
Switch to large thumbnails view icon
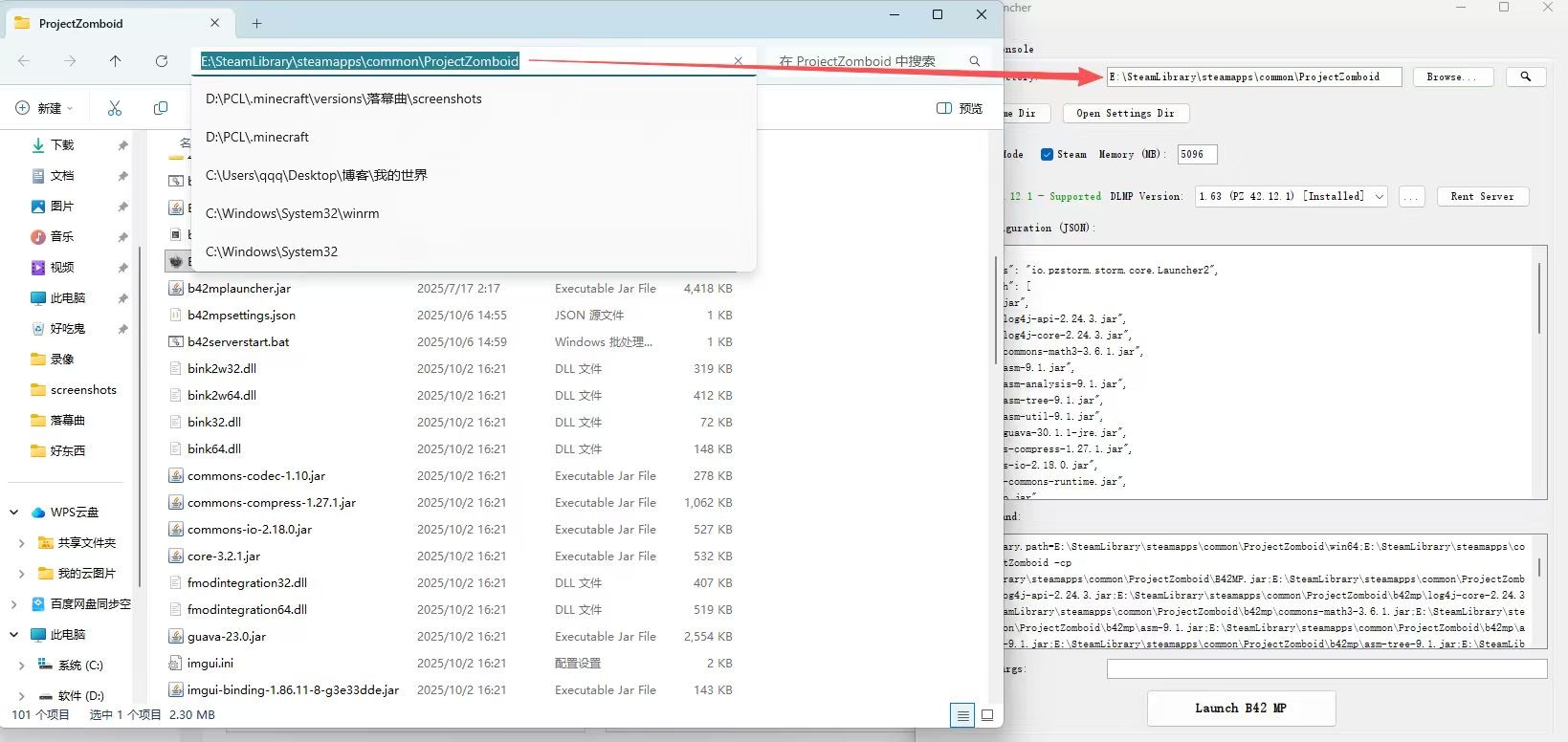click(987, 715)
